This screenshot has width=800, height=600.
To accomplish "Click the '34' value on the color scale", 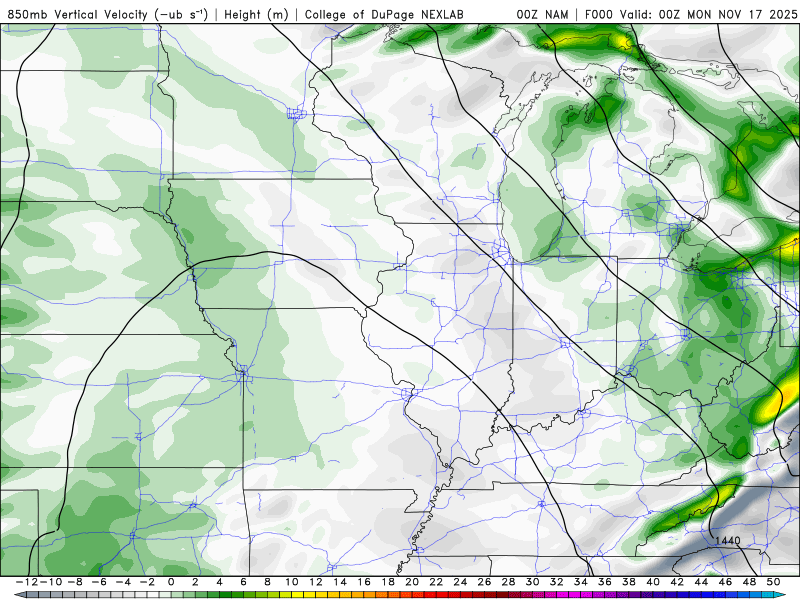I will [581, 582].
